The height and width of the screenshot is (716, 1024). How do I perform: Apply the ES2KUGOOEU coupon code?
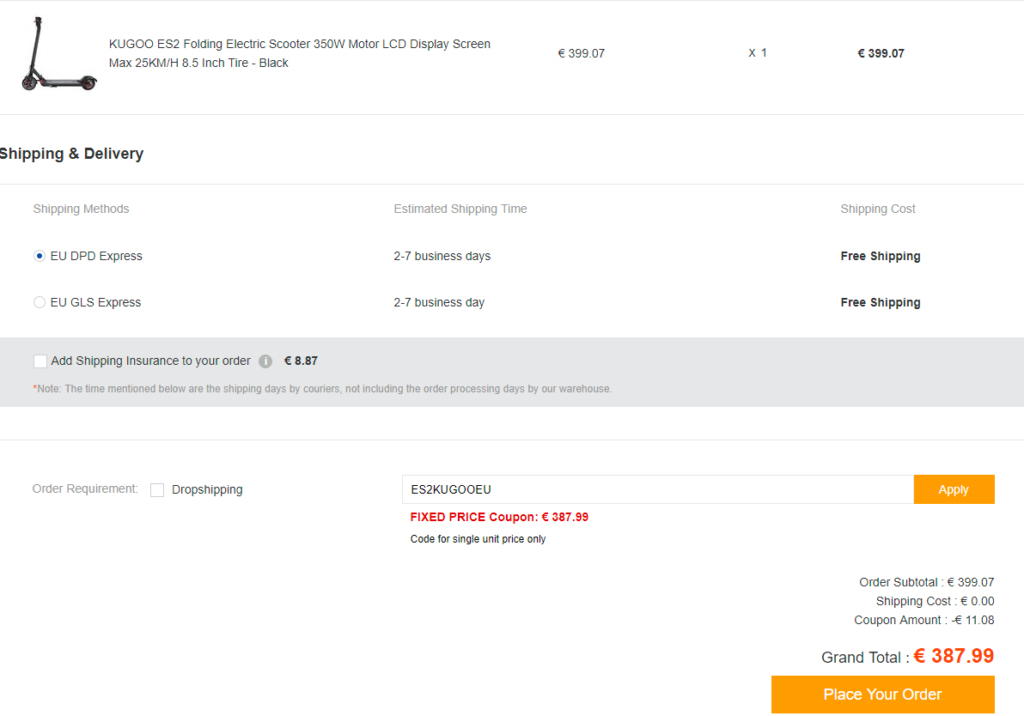click(953, 489)
